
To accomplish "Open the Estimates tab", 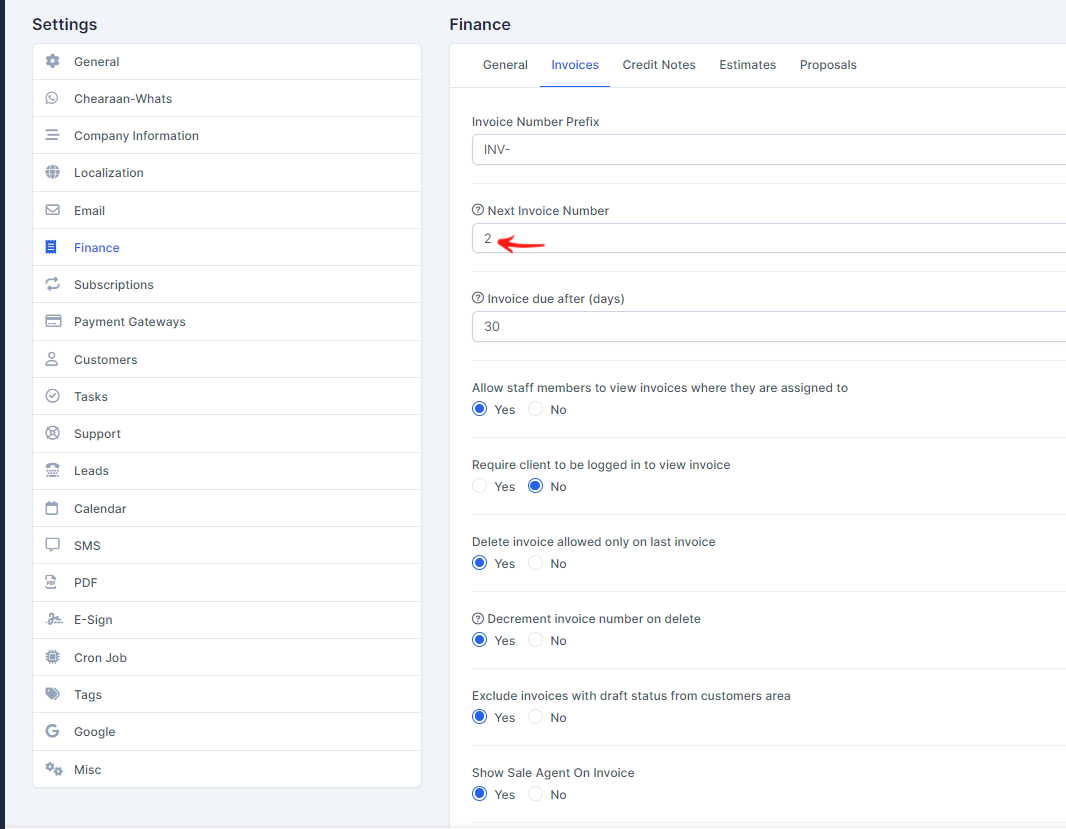I will [x=747, y=65].
